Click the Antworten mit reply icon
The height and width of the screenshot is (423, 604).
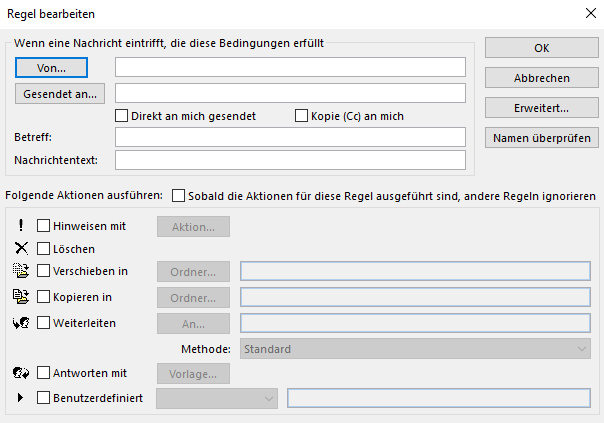click(x=21, y=373)
